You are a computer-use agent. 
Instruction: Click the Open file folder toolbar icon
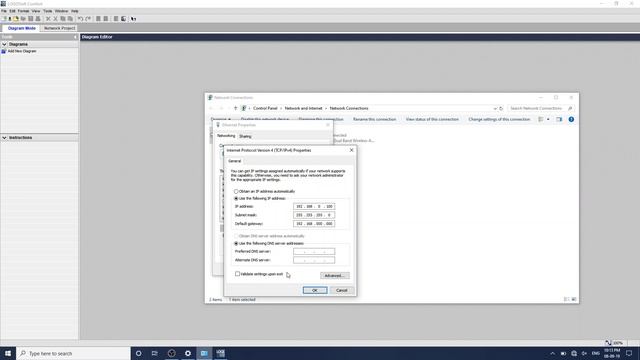point(16,19)
